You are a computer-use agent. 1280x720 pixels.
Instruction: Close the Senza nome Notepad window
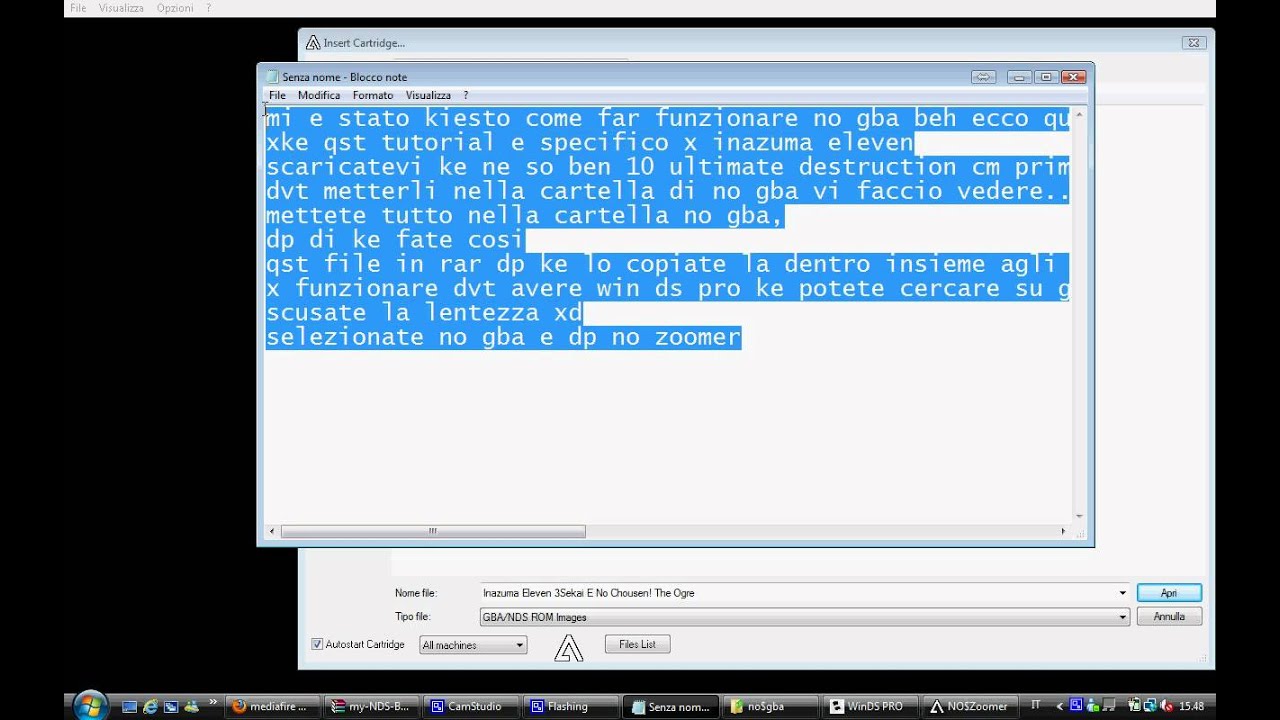click(x=1074, y=77)
